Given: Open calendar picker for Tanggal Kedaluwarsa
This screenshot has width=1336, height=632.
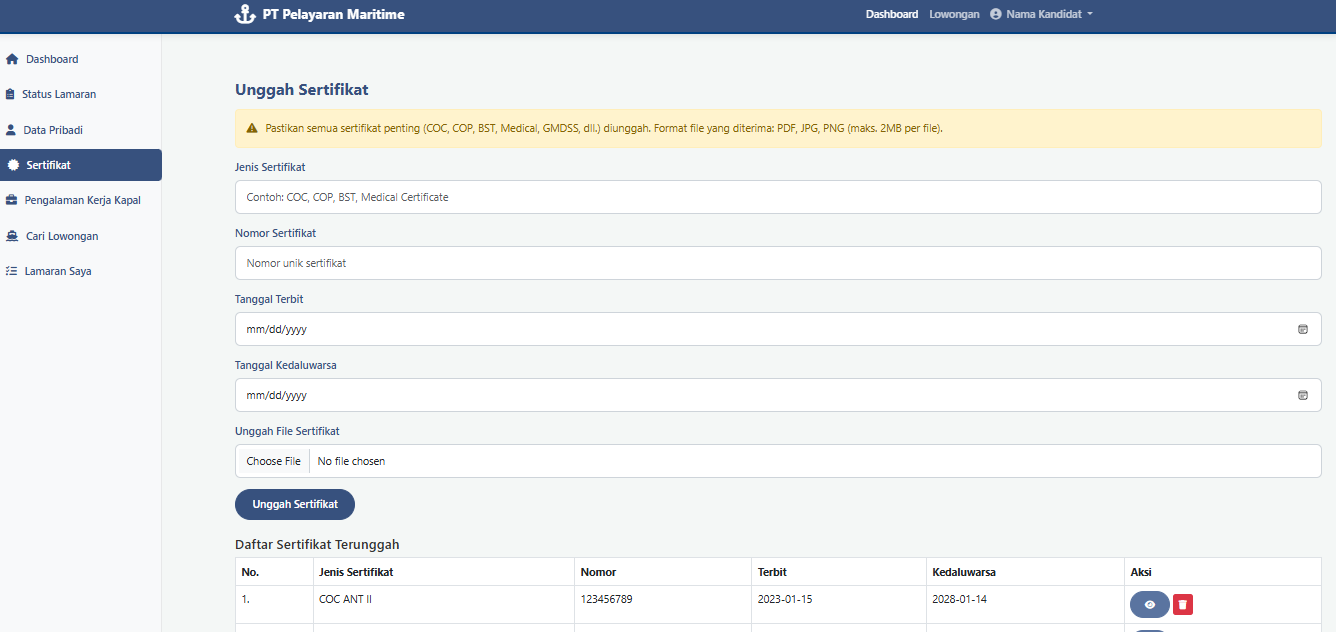Looking at the screenshot, I should [x=1302, y=395].
